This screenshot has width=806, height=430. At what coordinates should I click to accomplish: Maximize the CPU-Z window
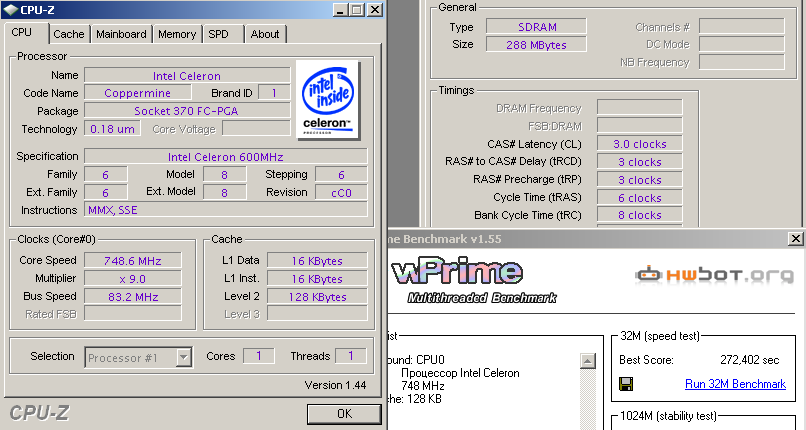[x=357, y=10]
